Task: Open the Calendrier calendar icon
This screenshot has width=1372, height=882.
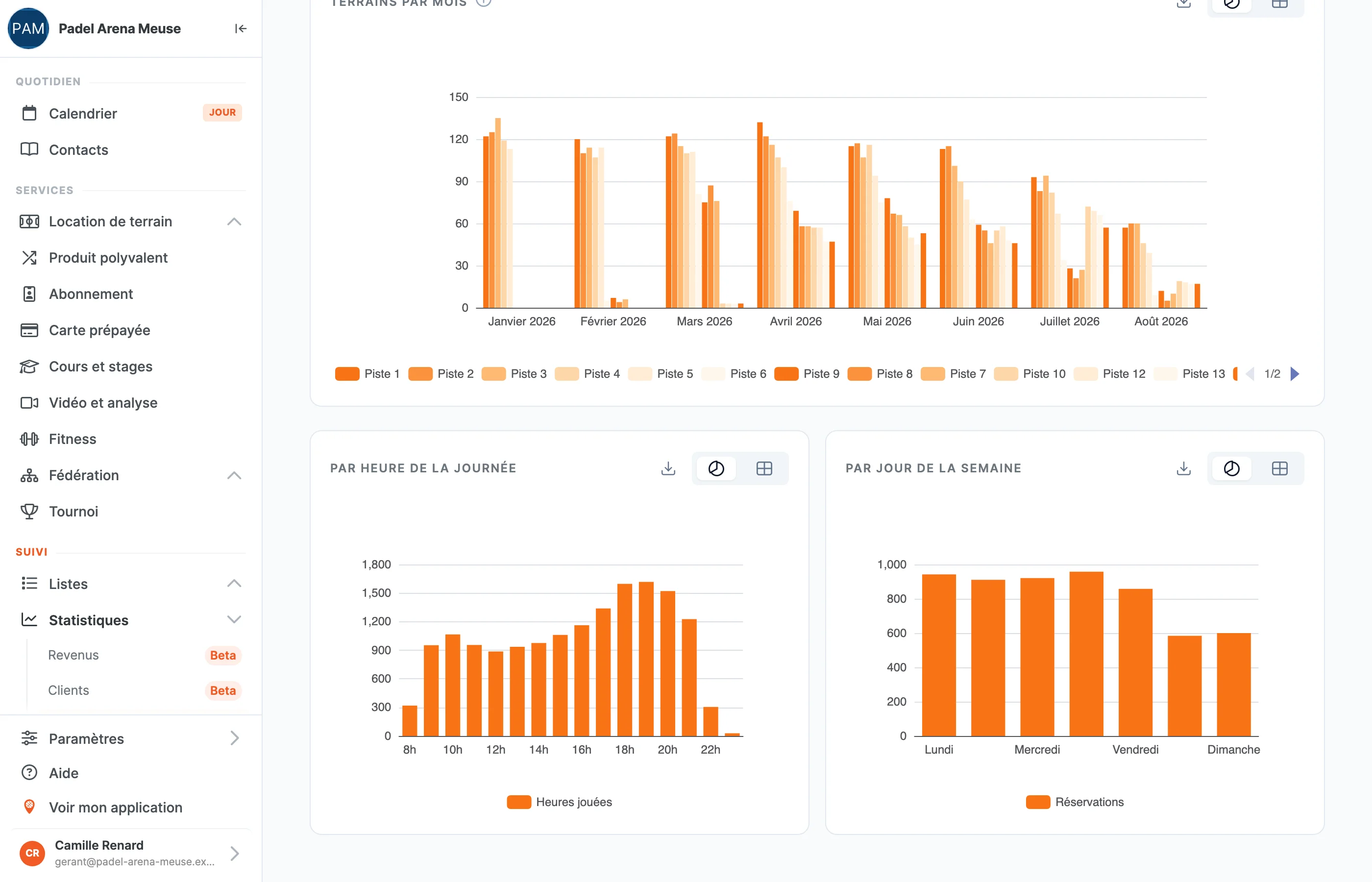Action: (x=29, y=113)
